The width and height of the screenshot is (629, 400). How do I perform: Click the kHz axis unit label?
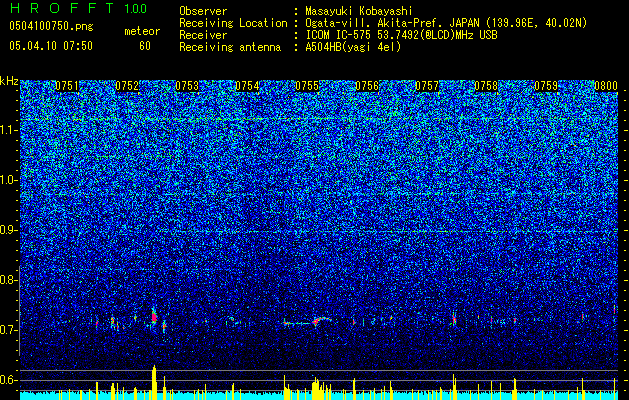[x=9, y=81]
